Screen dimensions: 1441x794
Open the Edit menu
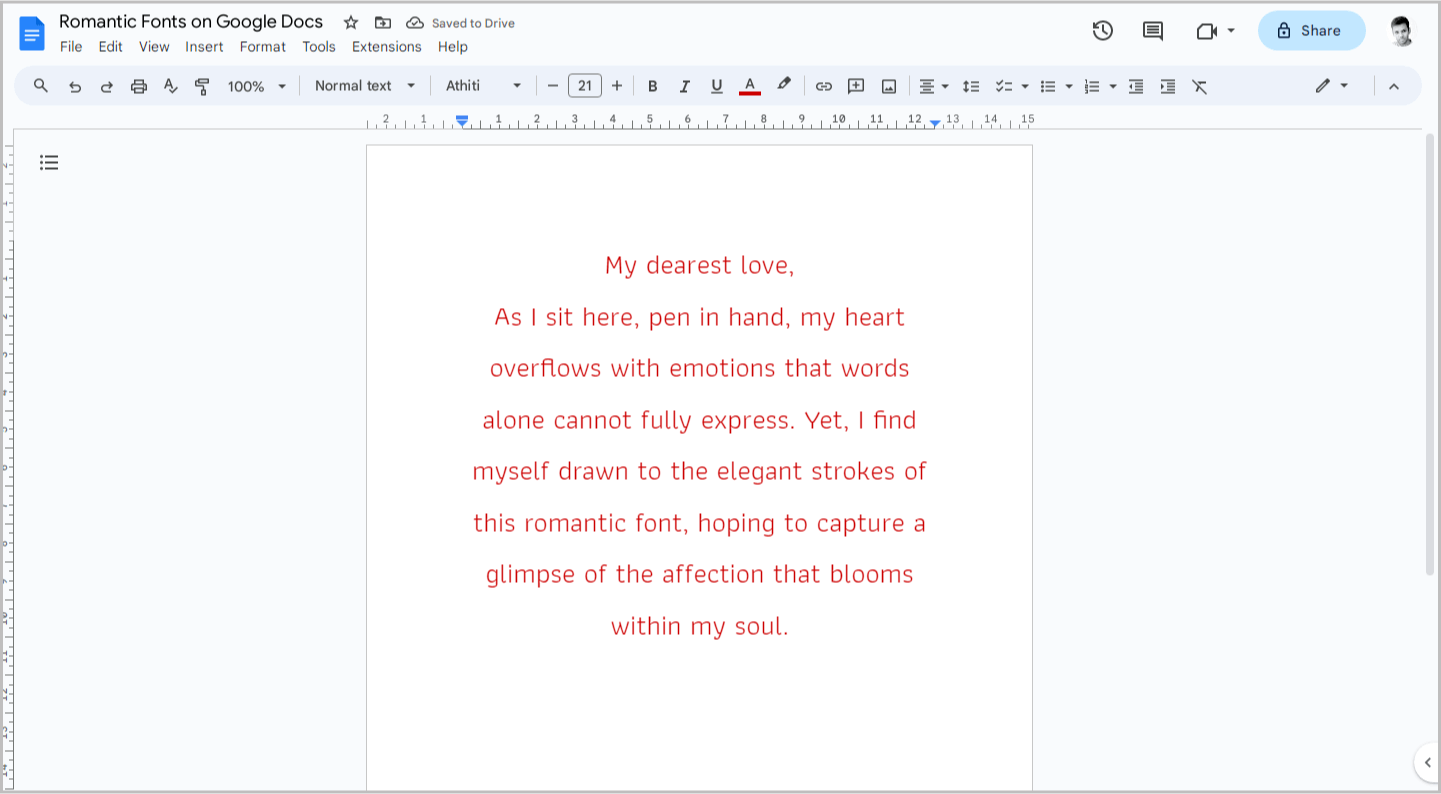110,47
